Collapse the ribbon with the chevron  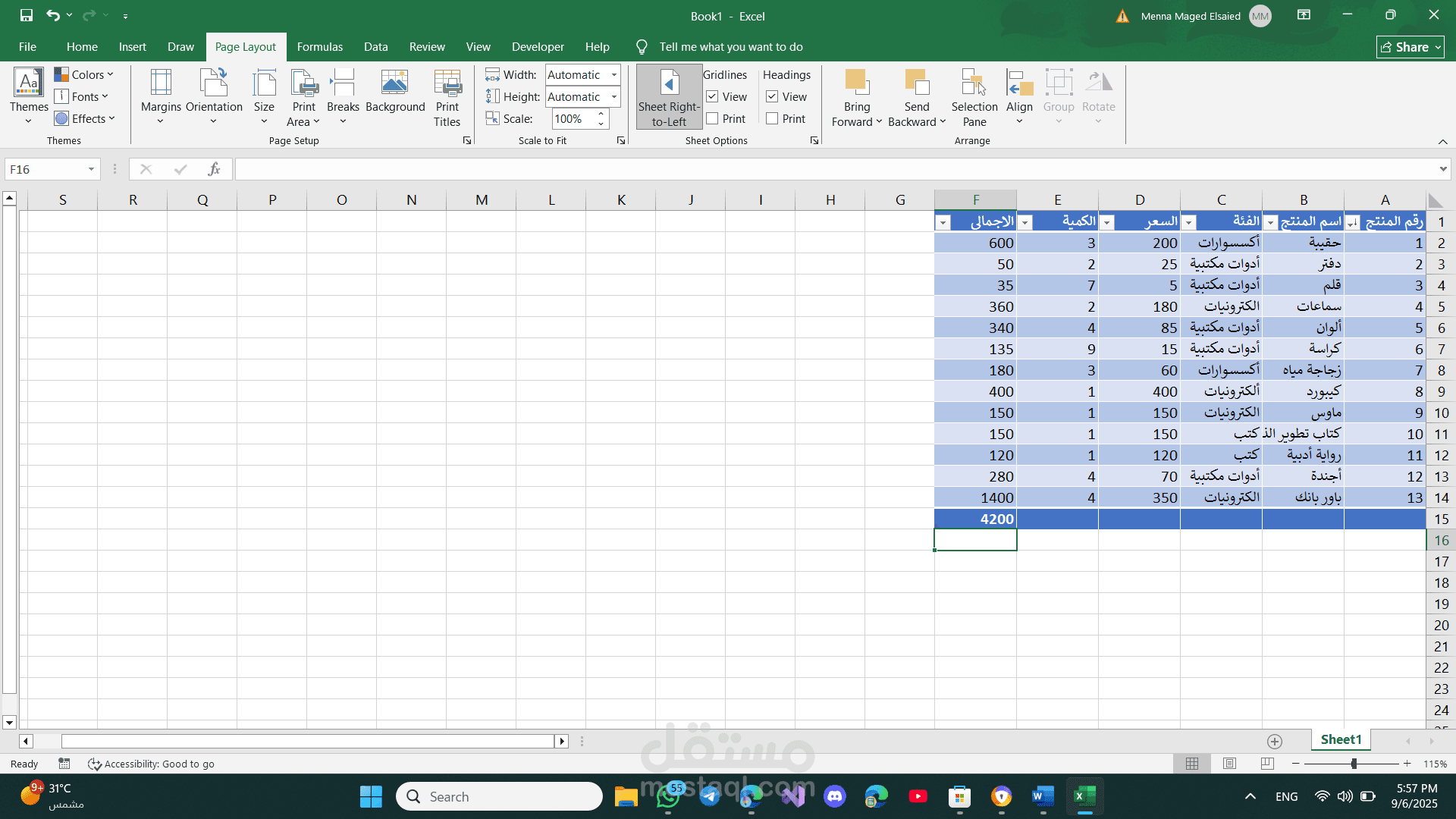point(1443,142)
